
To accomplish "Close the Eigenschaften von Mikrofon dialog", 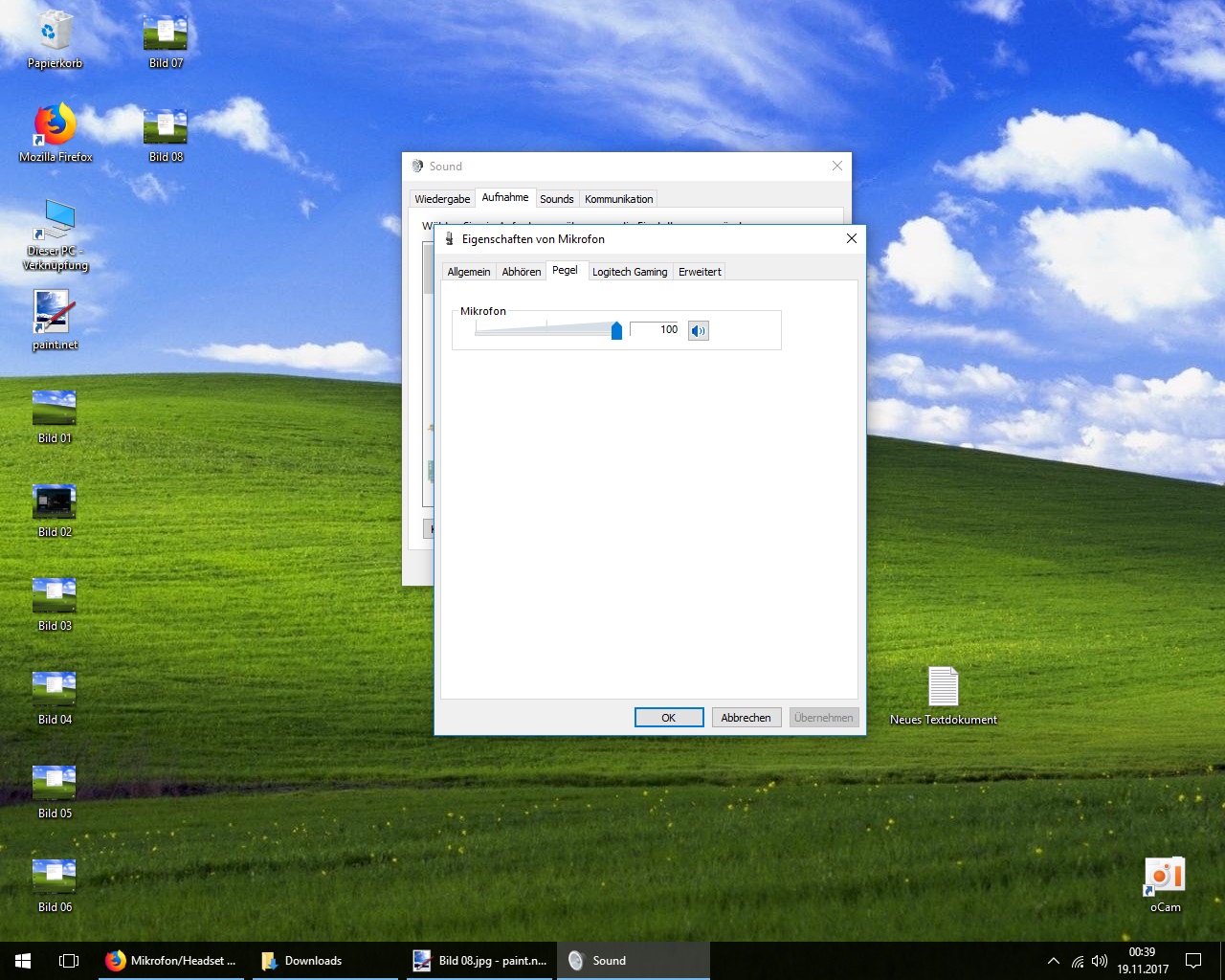I will tap(851, 238).
